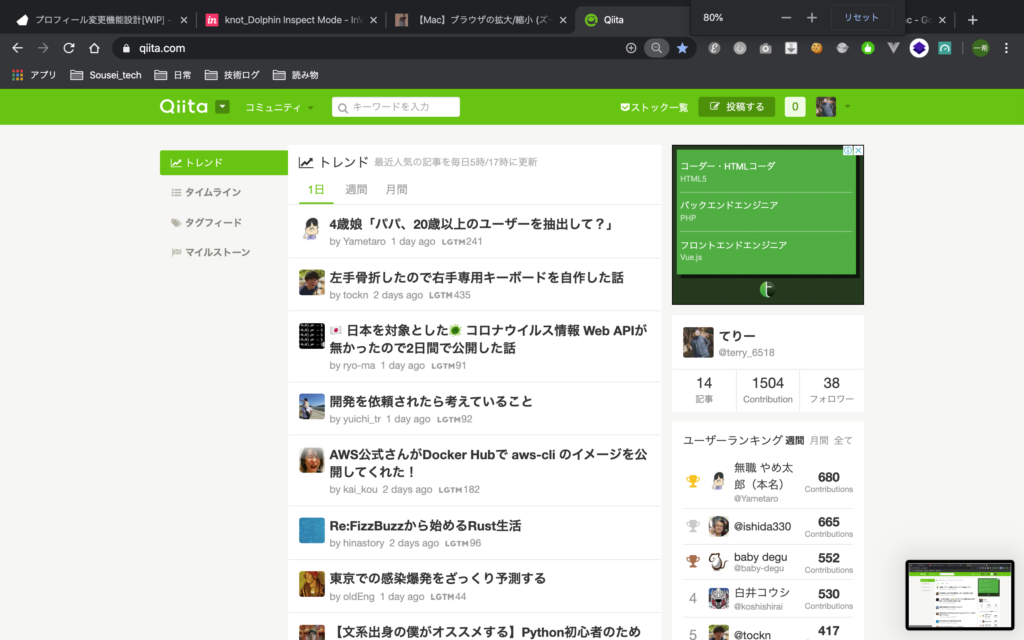Click the plus-circle install icon in the address bar
This screenshot has width=1024, height=640.
click(631, 48)
